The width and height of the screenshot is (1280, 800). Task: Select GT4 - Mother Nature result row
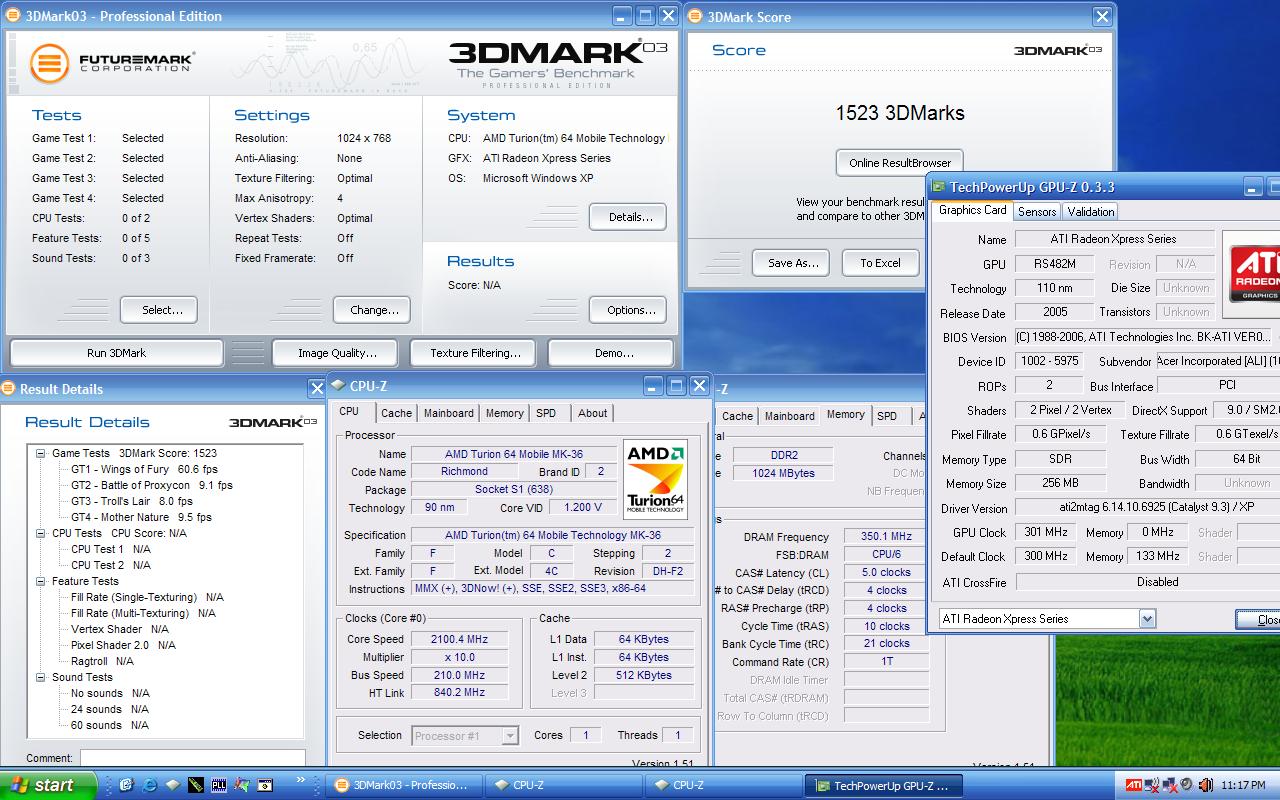click(141, 517)
